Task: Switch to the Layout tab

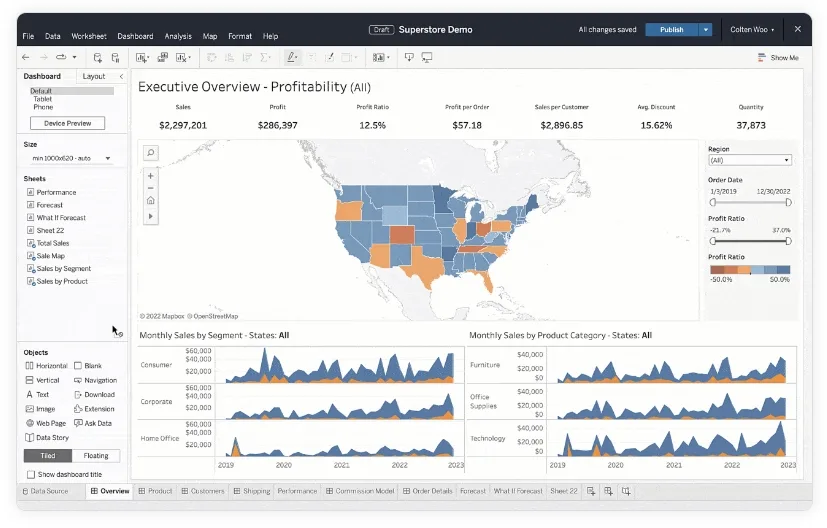Action: (94, 76)
